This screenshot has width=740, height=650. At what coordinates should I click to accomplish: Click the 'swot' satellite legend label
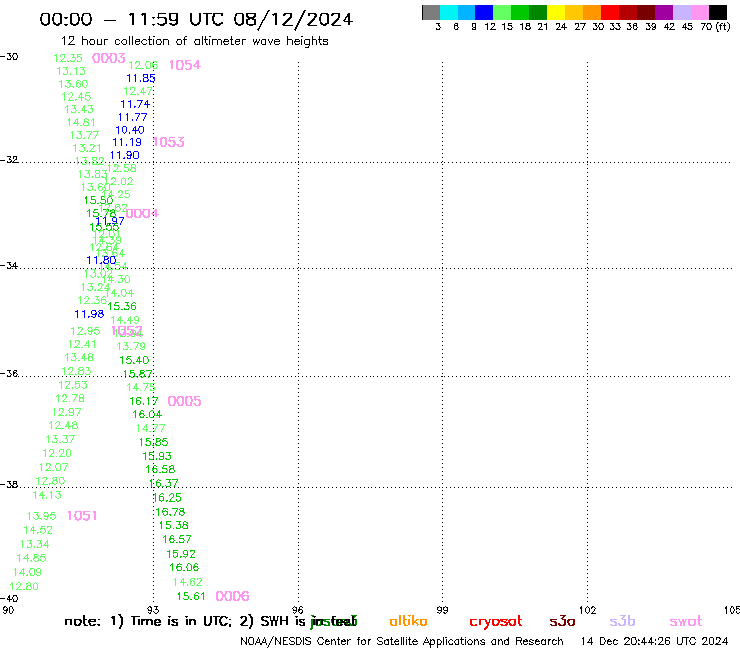coord(686,622)
